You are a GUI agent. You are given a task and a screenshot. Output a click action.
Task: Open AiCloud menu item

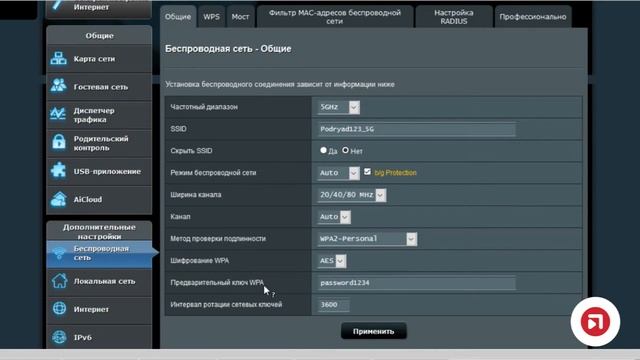point(99,199)
